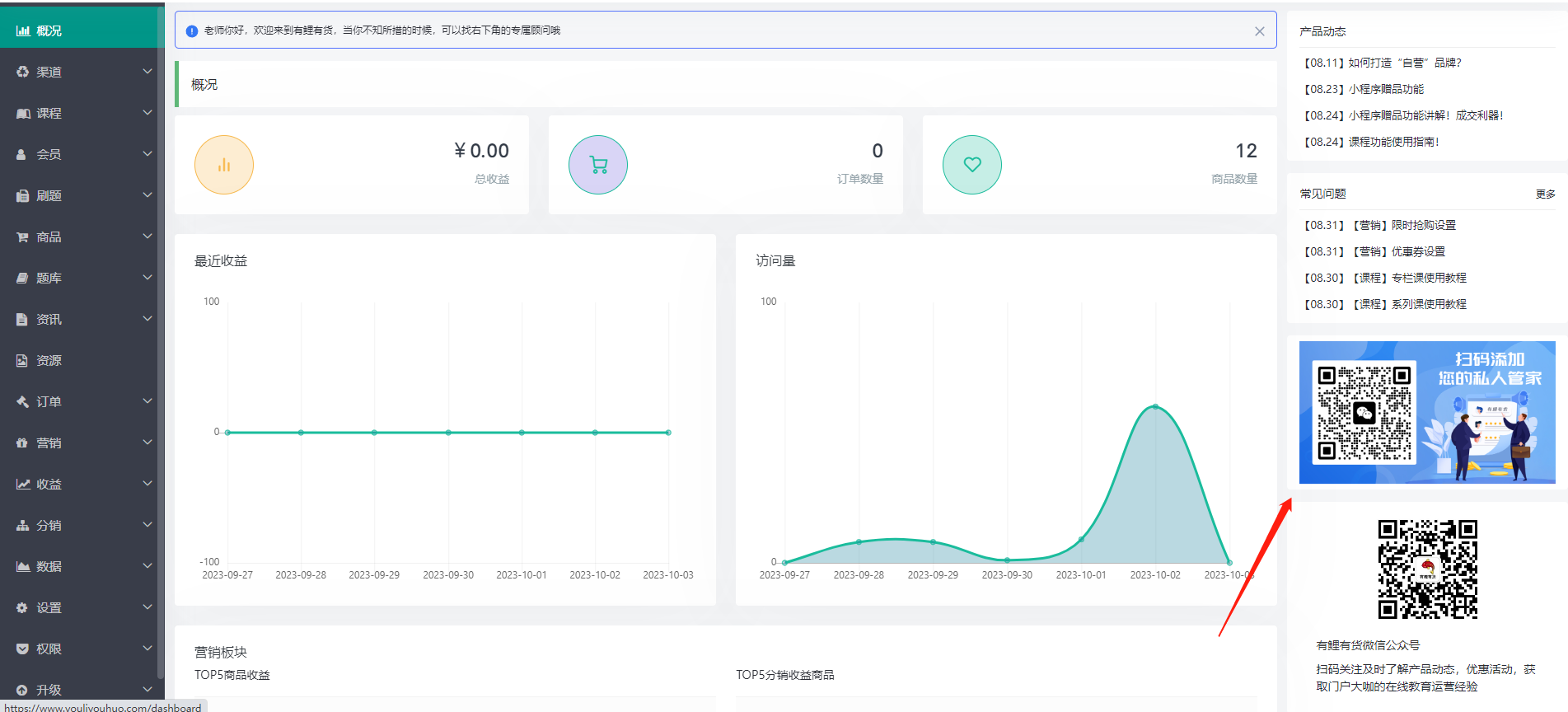Expand the 订单 menu chevron
The height and width of the screenshot is (712, 1568).
click(147, 401)
